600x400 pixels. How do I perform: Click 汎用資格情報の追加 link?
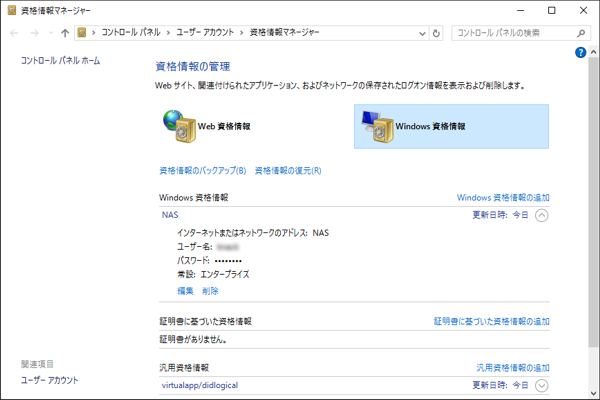[513, 368]
